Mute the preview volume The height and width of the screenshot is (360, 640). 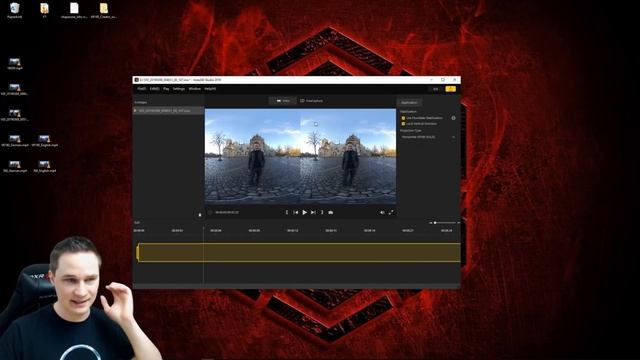point(382,212)
